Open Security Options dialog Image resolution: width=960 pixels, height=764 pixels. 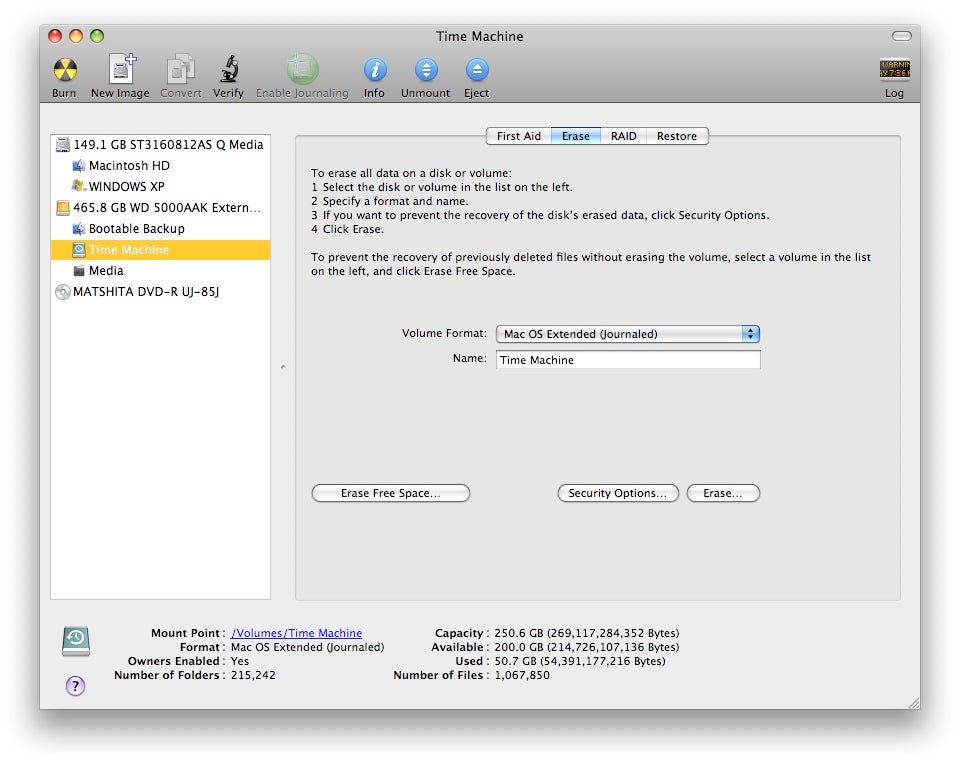pyautogui.click(x=617, y=493)
